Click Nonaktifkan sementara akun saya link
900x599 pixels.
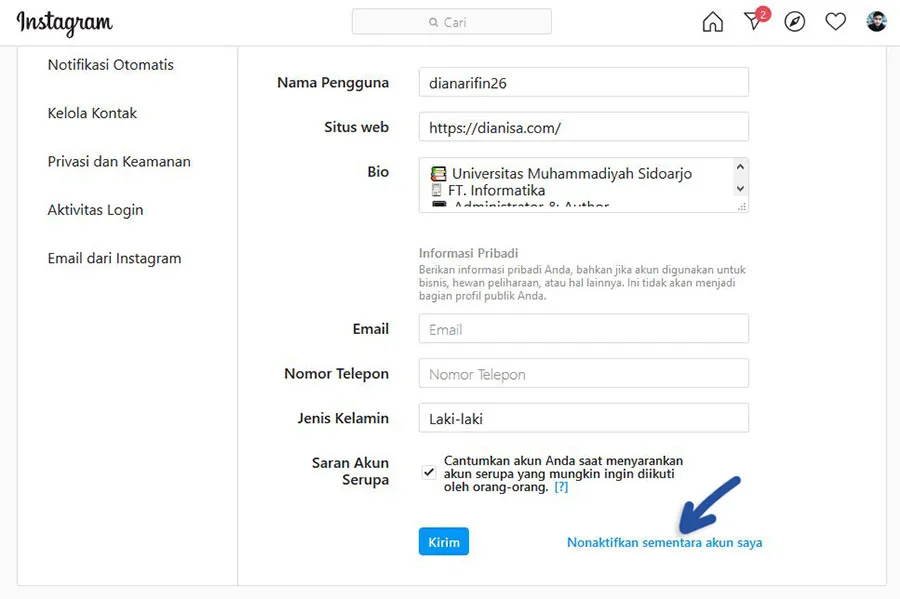664,542
